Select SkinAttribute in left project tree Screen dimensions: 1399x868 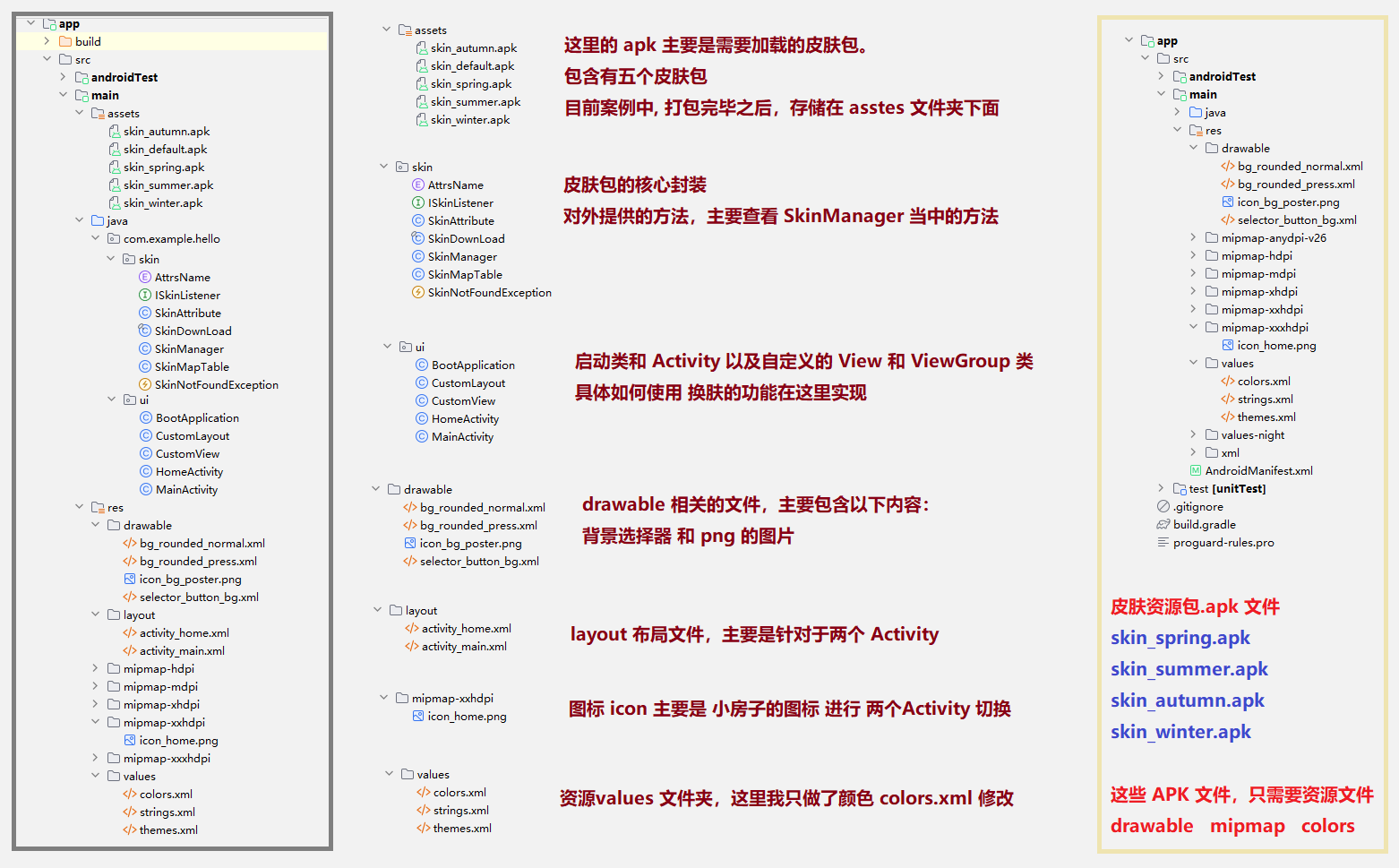(188, 313)
